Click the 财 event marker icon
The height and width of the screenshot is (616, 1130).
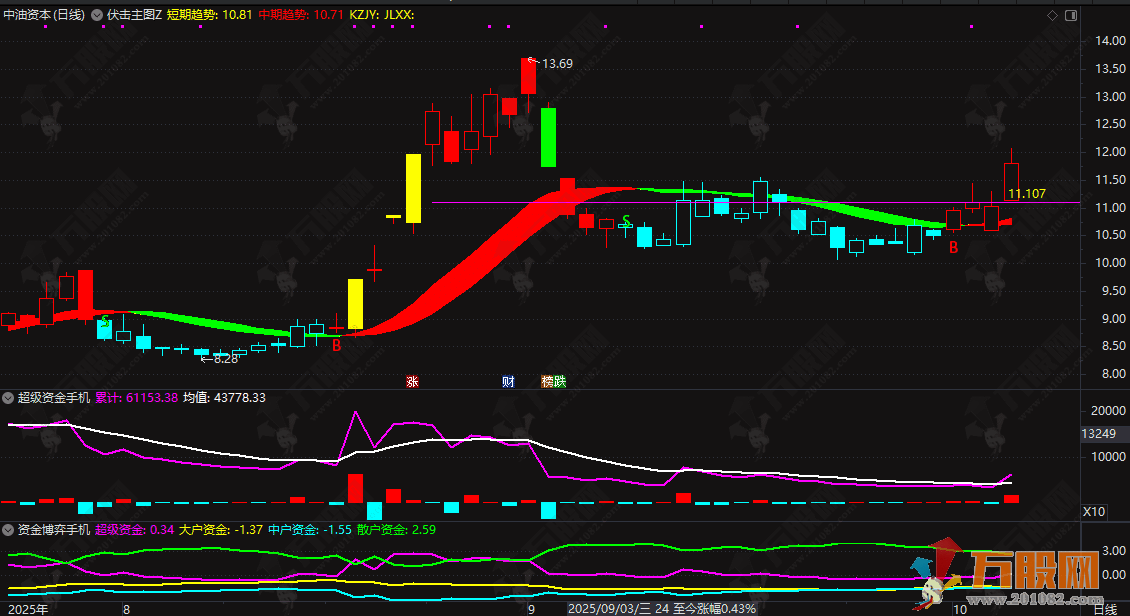pos(508,381)
